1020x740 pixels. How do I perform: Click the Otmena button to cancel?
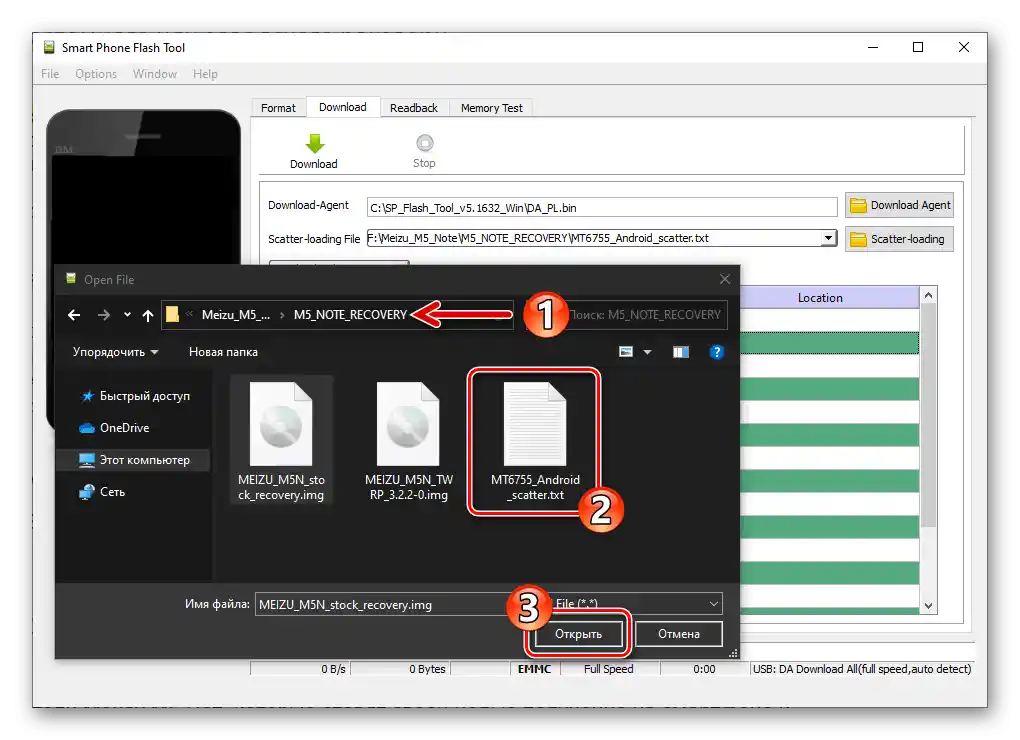[679, 633]
